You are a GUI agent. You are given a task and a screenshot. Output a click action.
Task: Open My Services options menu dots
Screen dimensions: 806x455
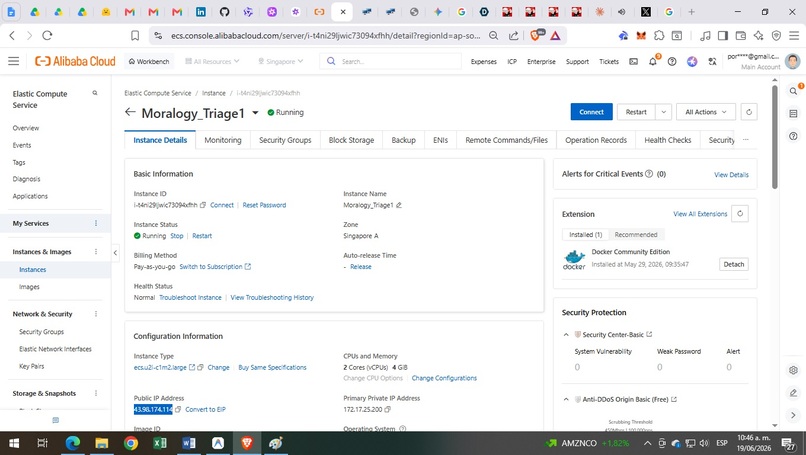(96, 223)
